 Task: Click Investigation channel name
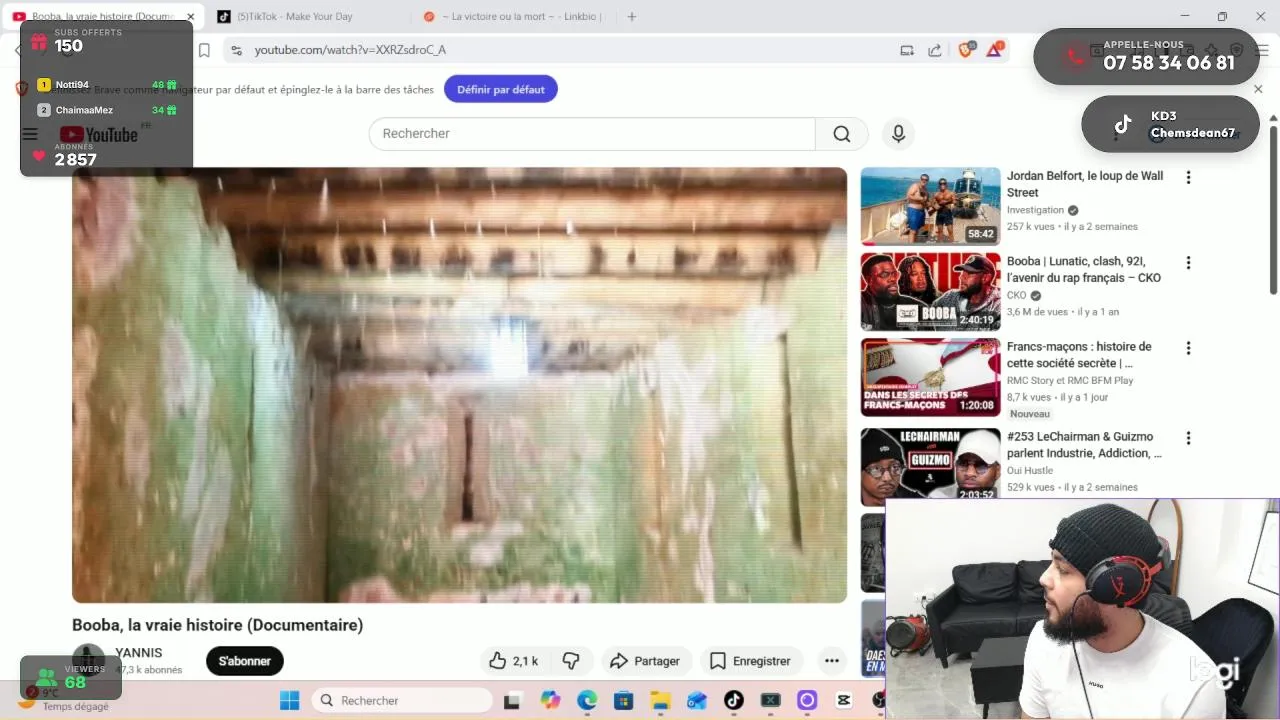1035,210
